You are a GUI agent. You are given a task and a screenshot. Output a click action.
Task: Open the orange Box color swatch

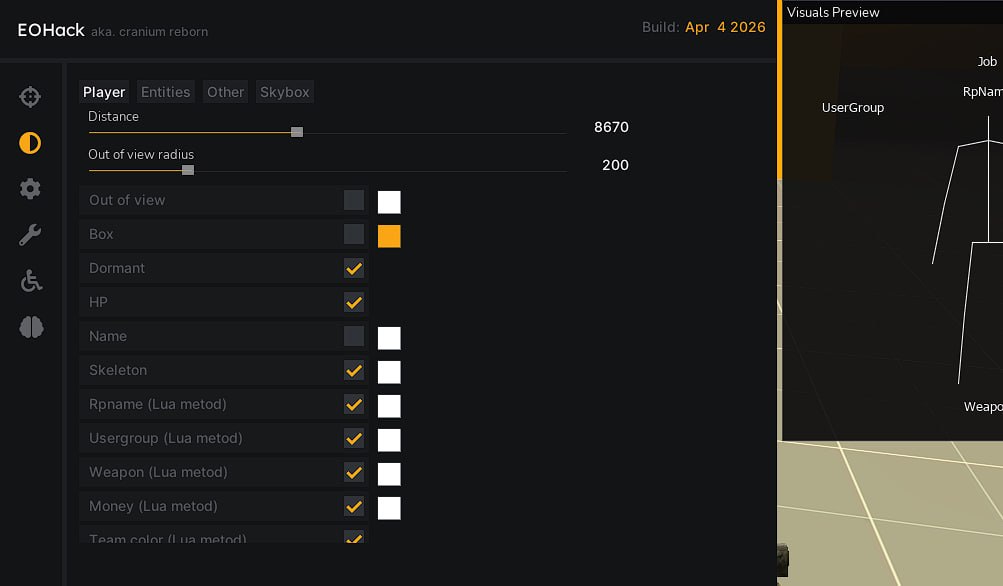pyautogui.click(x=389, y=236)
